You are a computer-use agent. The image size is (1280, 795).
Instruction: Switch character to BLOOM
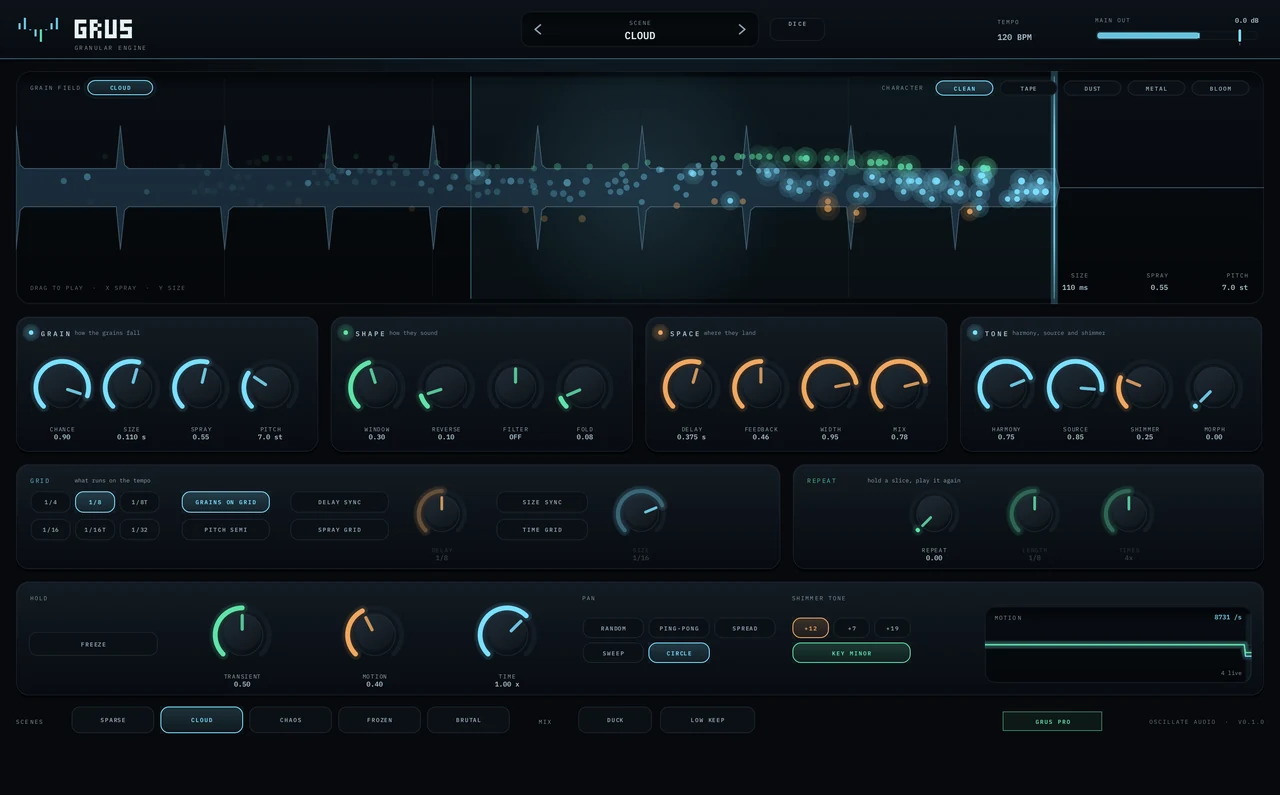(1220, 88)
